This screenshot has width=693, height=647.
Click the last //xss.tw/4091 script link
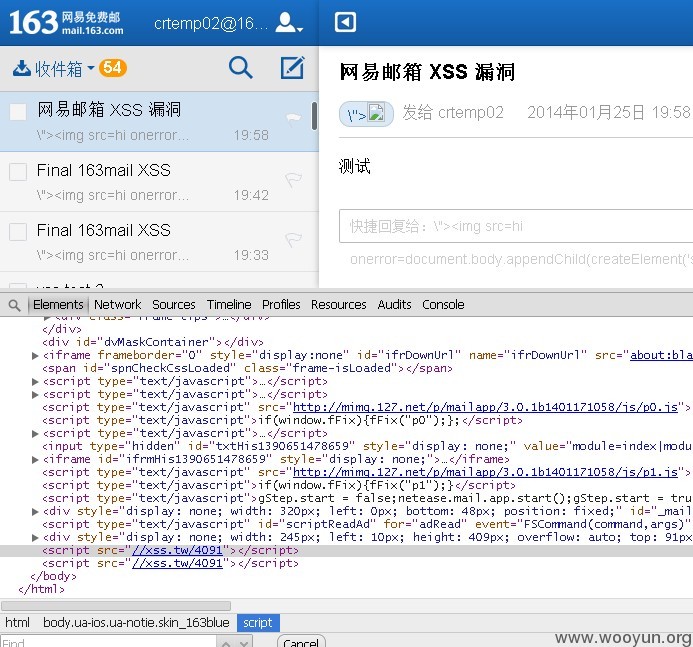177,563
